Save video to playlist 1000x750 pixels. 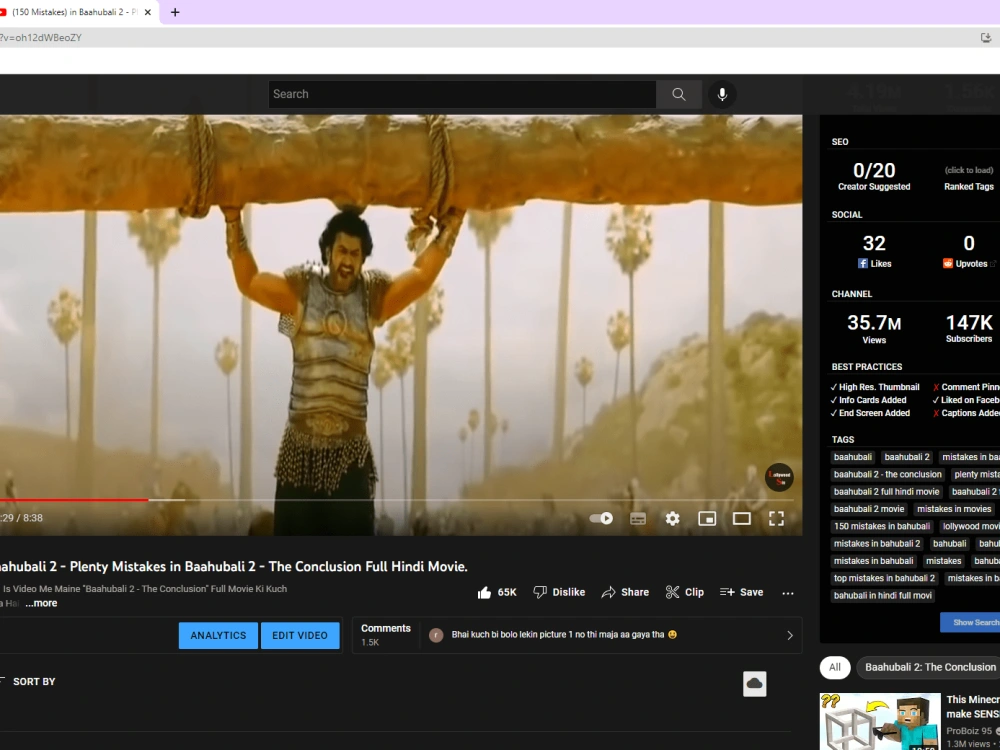click(741, 592)
